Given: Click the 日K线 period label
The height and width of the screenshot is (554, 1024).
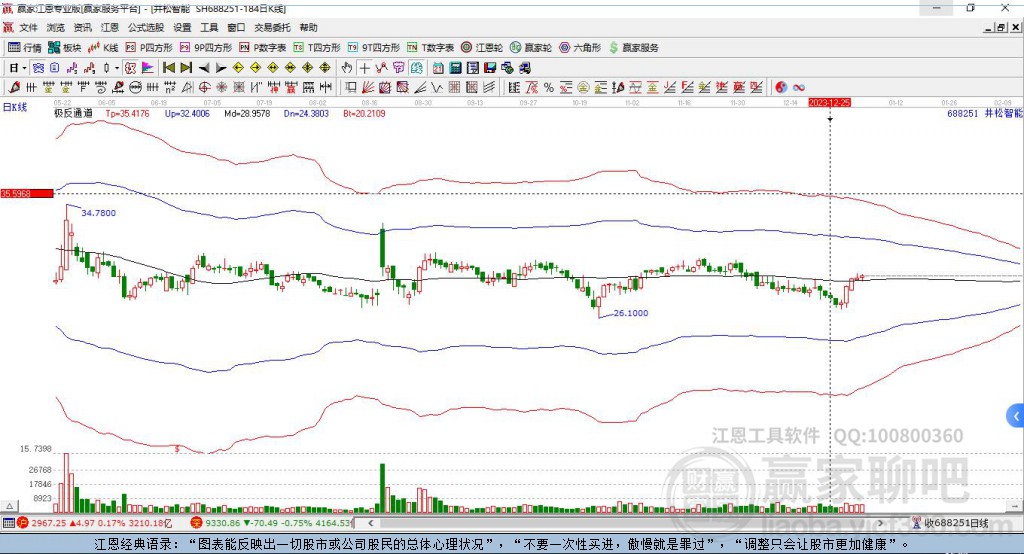Looking at the screenshot, I should [x=15, y=107].
